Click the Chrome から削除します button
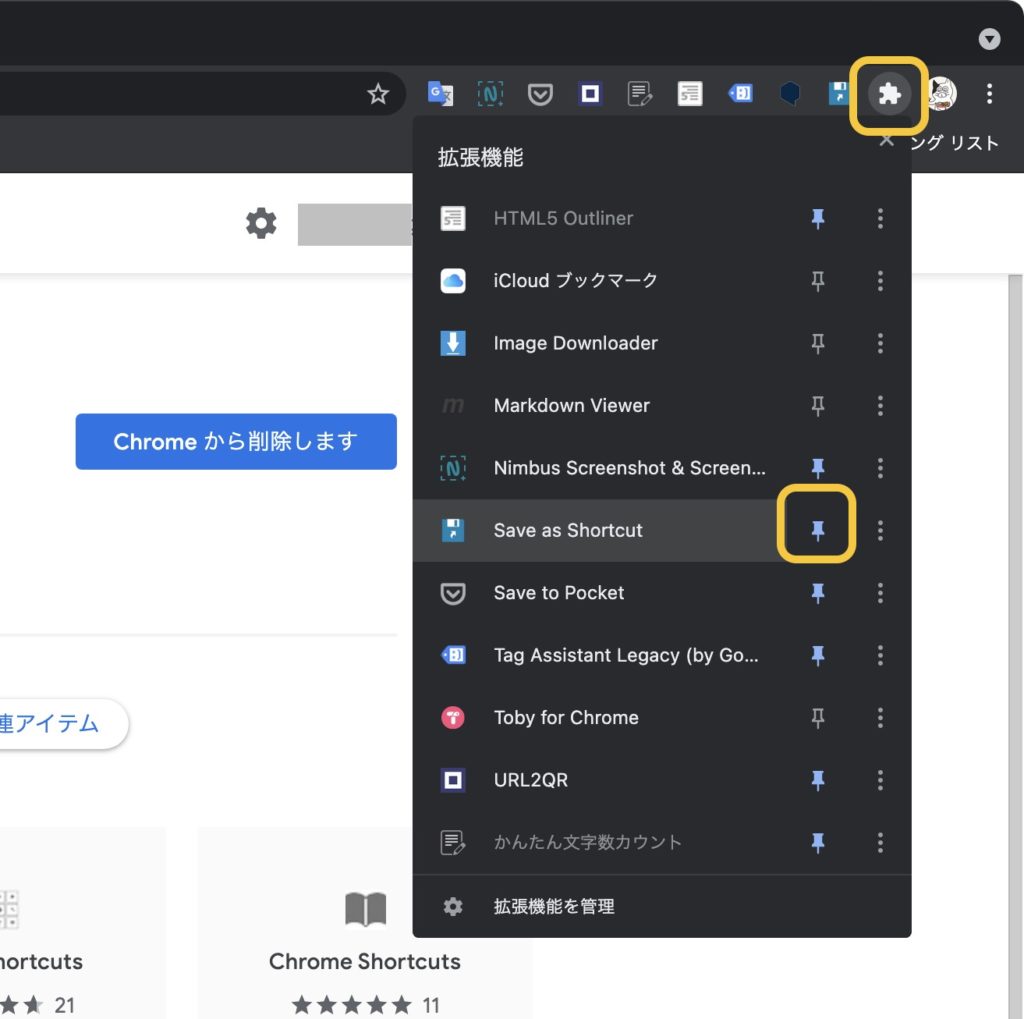 [x=236, y=441]
